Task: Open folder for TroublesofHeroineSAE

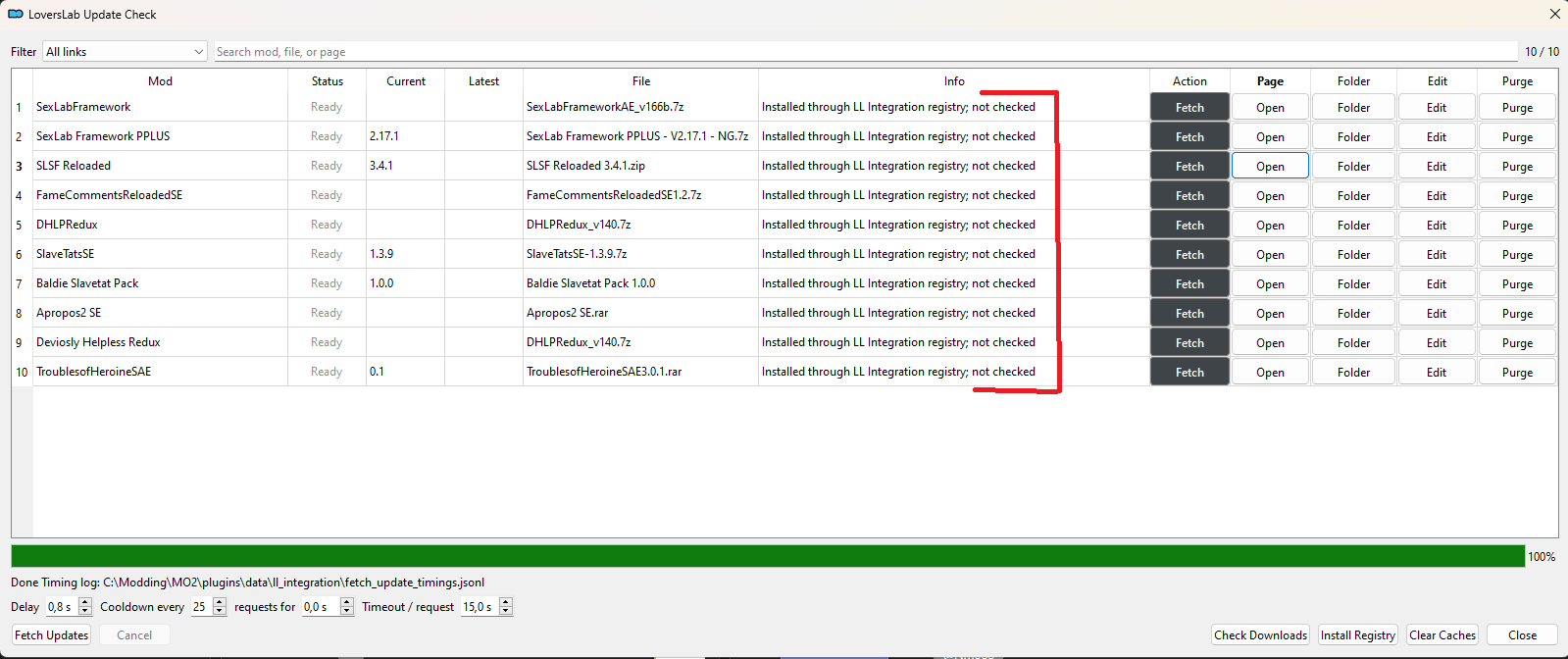Action: coord(1353,373)
